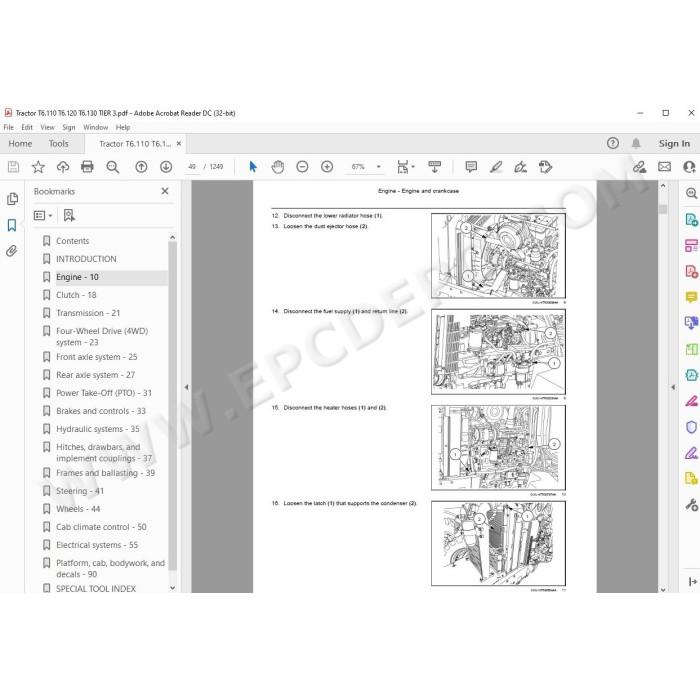Open the Page Thumbnails panel icon
This screenshot has height=700, width=700.
tap(12, 199)
